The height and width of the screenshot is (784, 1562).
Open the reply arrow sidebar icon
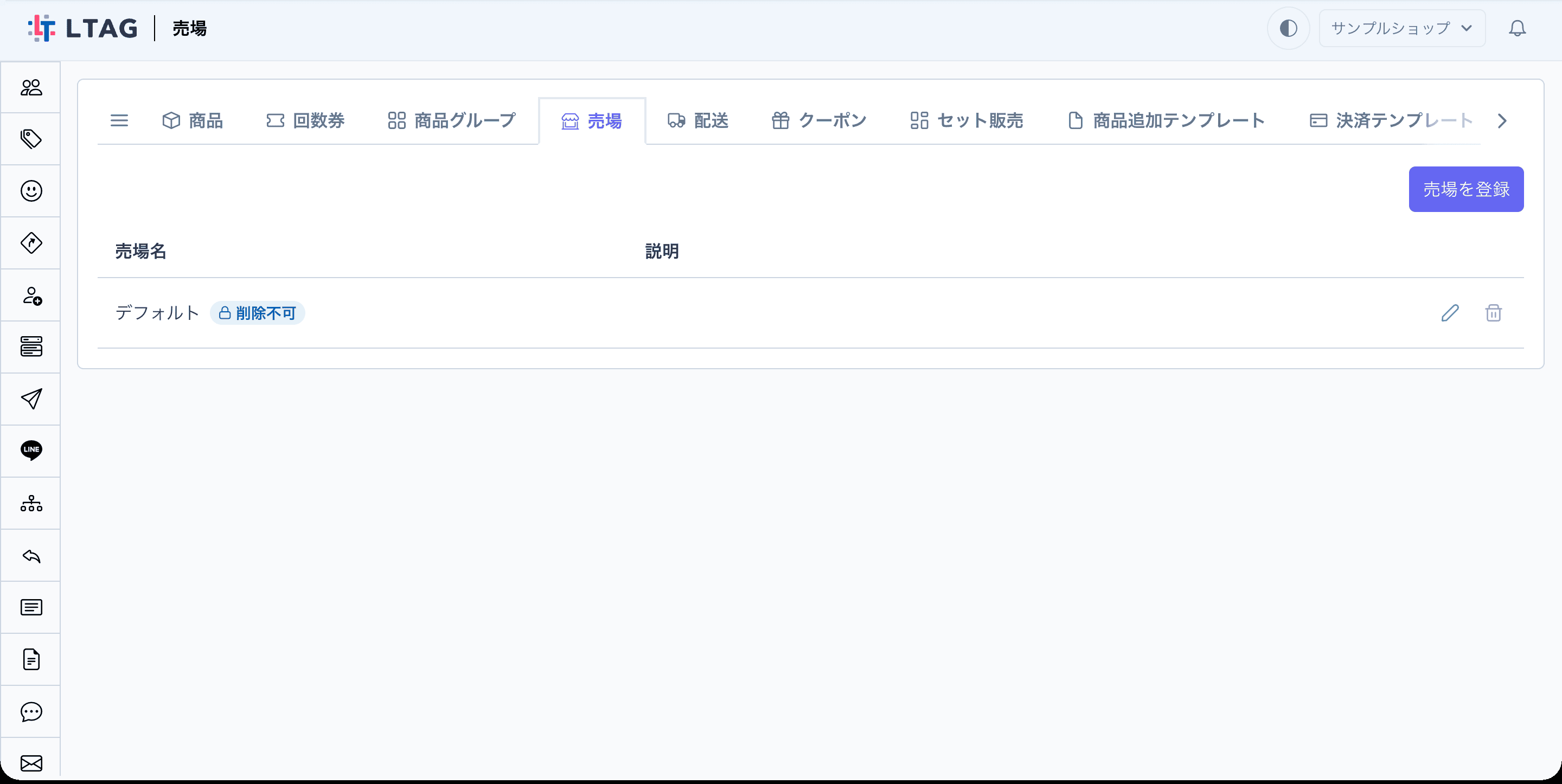(31, 555)
